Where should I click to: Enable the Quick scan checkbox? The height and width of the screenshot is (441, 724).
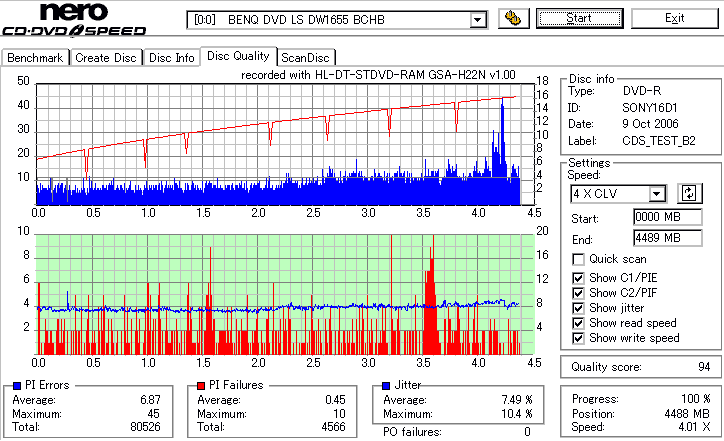578,259
